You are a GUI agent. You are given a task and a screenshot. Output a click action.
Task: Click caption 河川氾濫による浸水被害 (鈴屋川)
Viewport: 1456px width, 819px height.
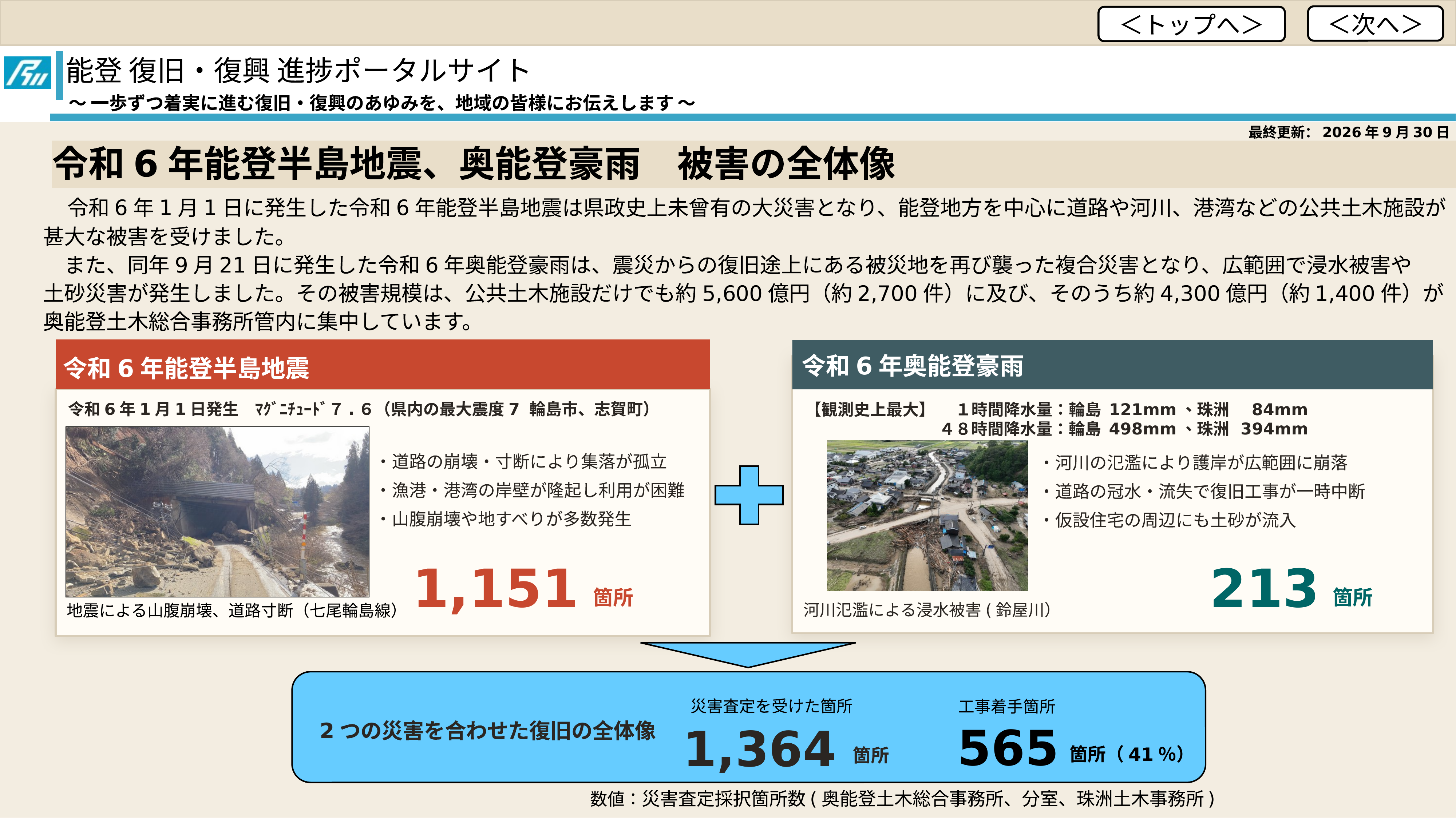927,610
